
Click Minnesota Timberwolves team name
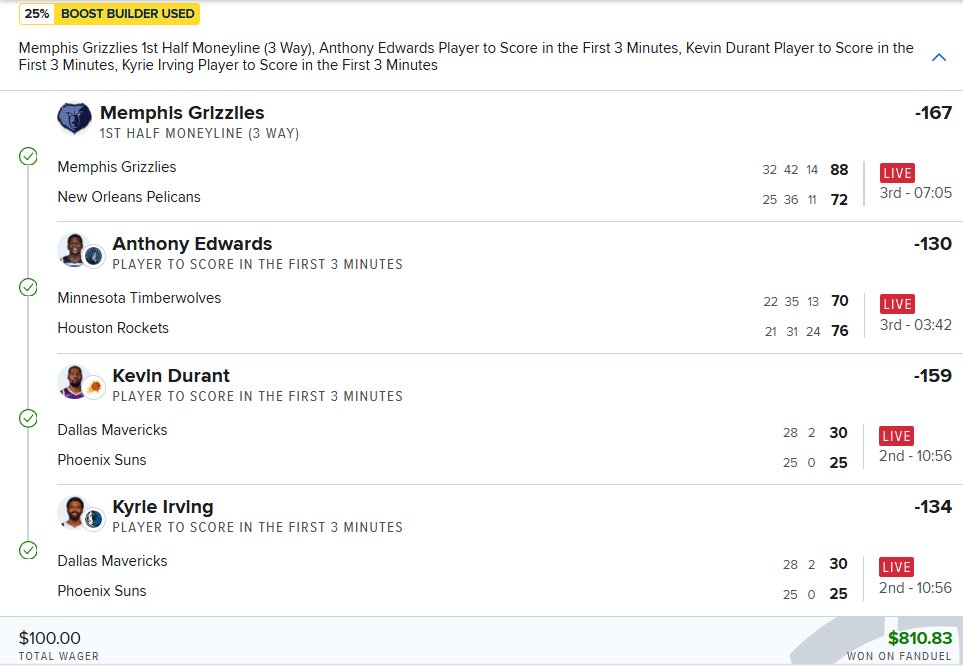tap(139, 298)
